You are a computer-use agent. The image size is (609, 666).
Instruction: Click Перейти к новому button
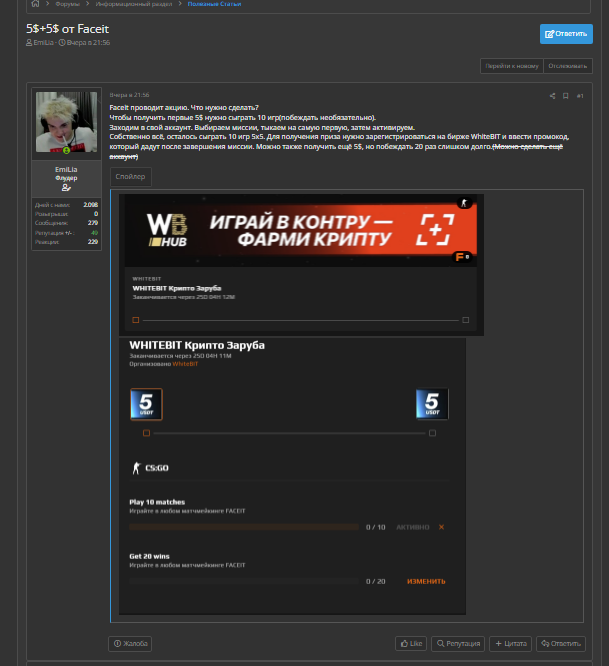512,66
